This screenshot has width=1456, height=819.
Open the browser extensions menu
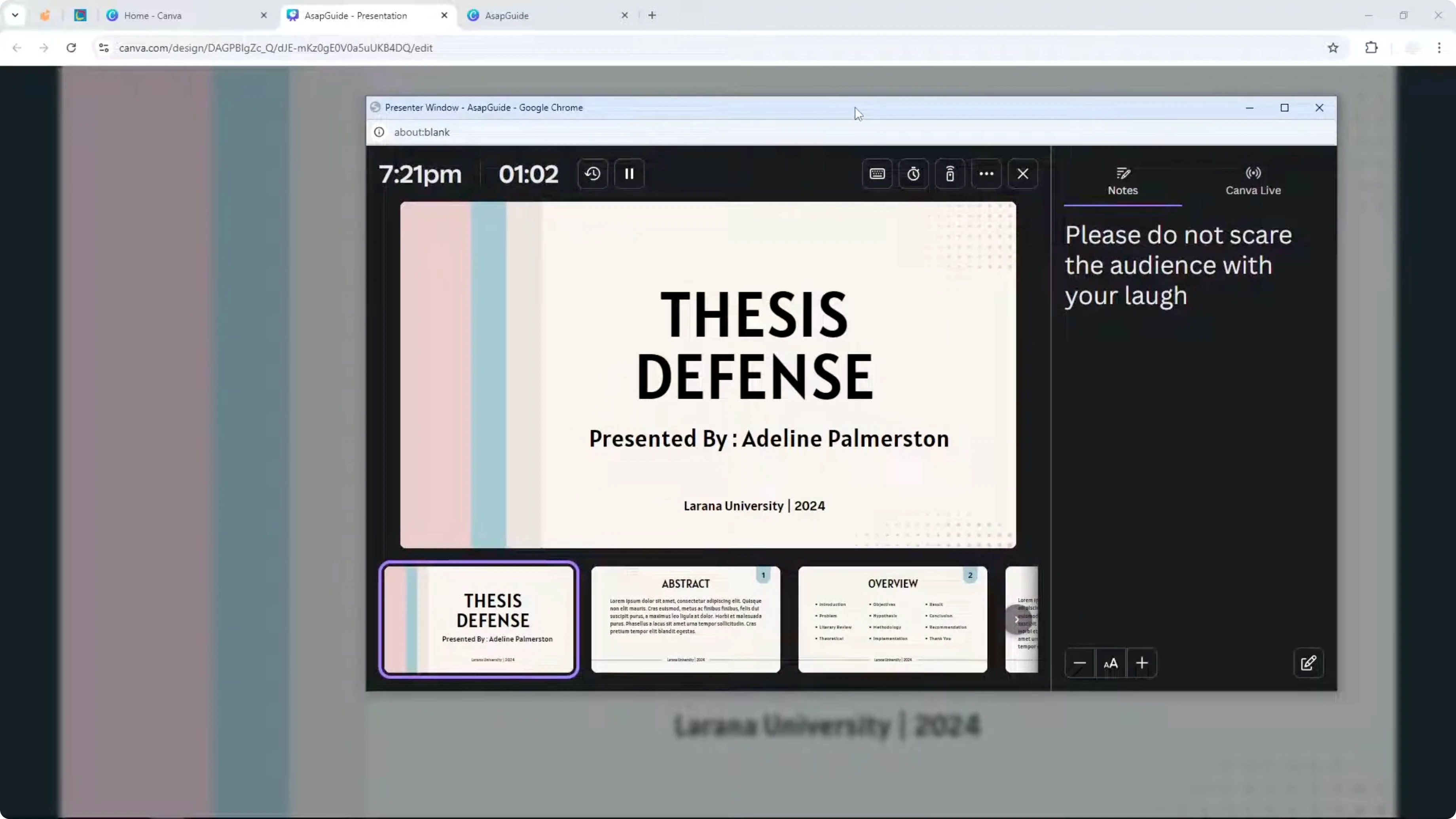pyautogui.click(x=1371, y=47)
